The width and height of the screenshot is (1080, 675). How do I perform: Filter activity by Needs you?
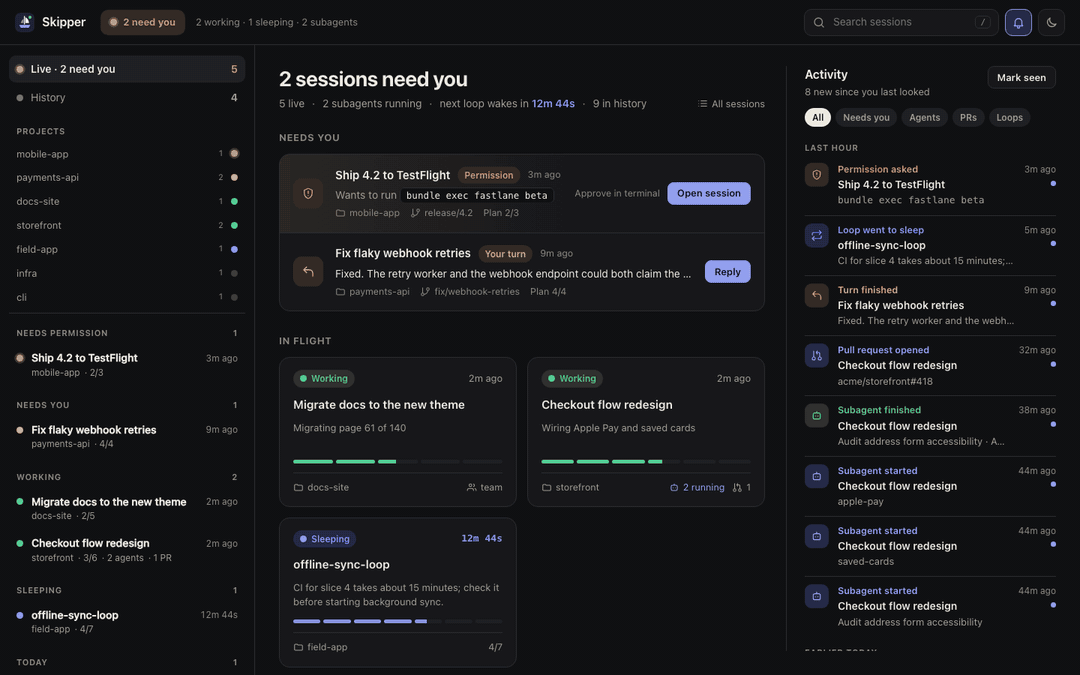click(866, 118)
